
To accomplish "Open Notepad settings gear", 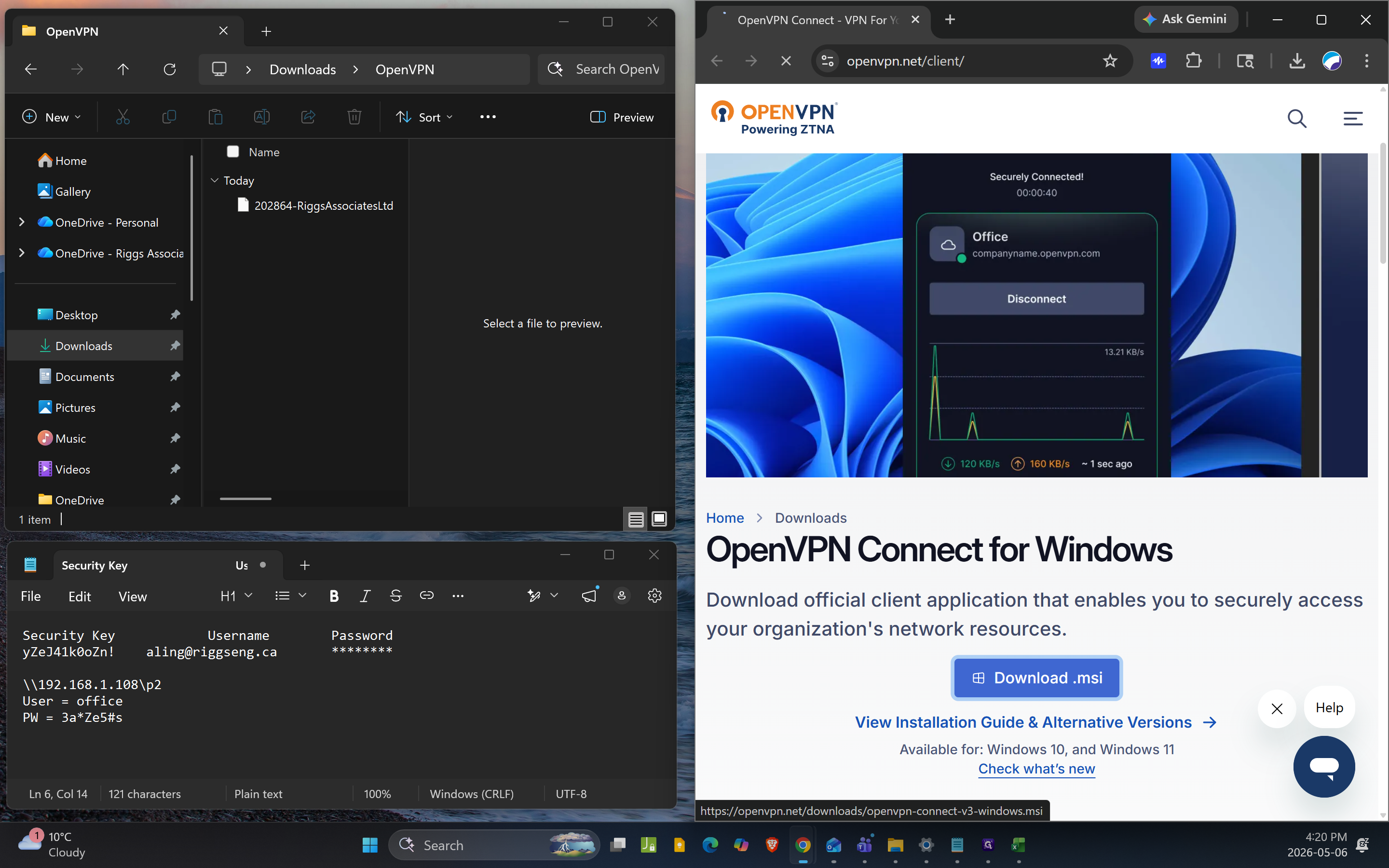I will [654, 596].
